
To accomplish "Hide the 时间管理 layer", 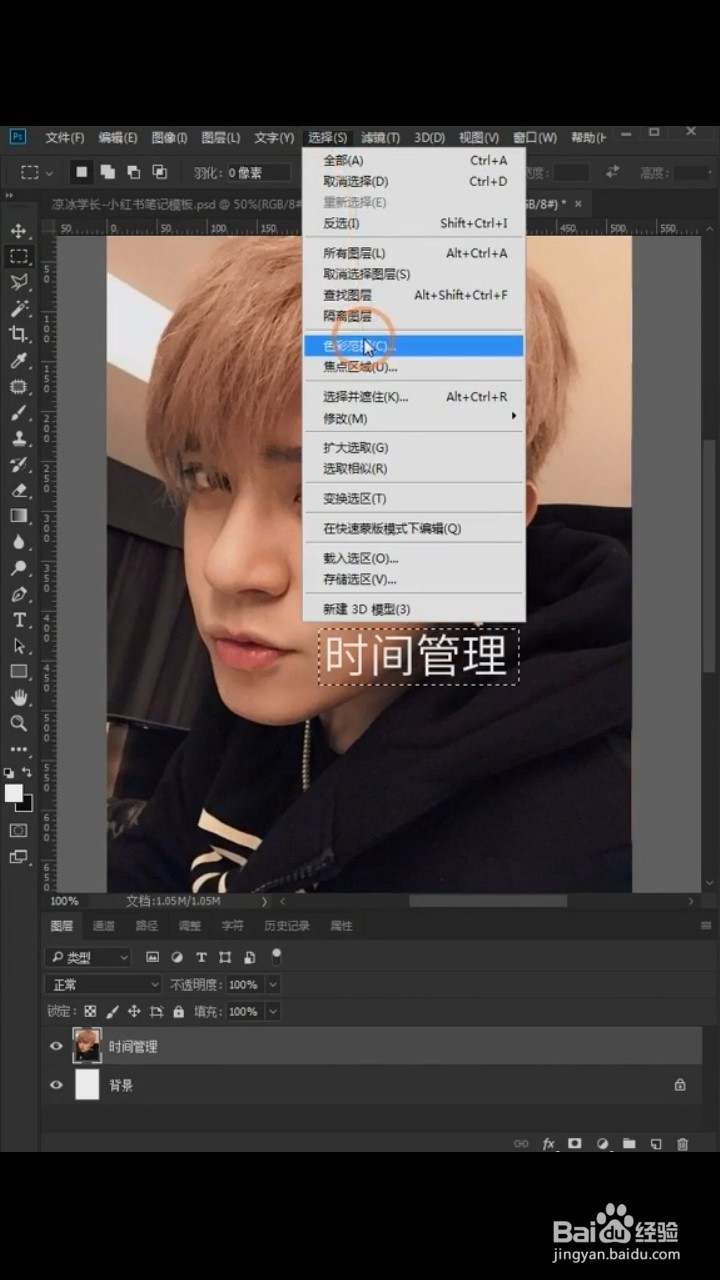I will coord(56,1046).
